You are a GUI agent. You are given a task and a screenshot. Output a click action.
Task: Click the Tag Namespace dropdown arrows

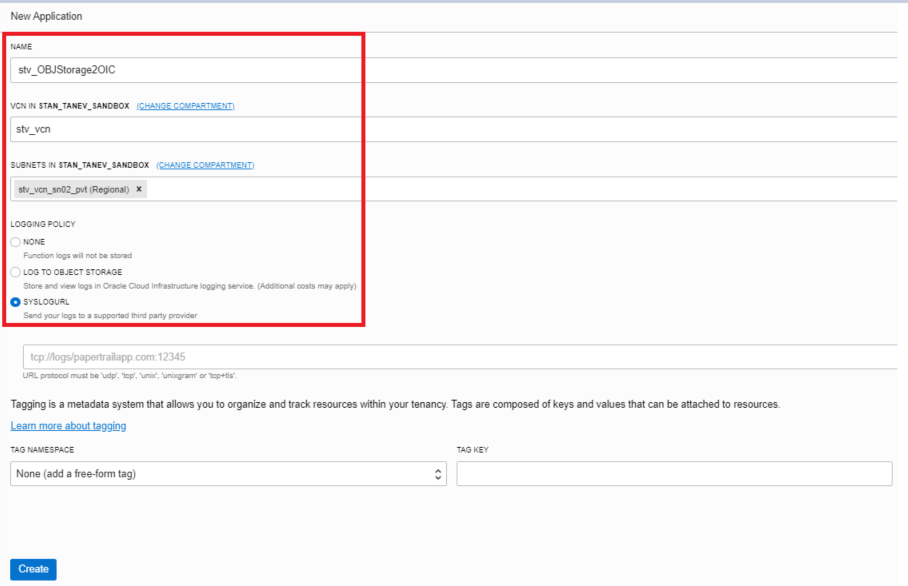click(x=439, y=474)
